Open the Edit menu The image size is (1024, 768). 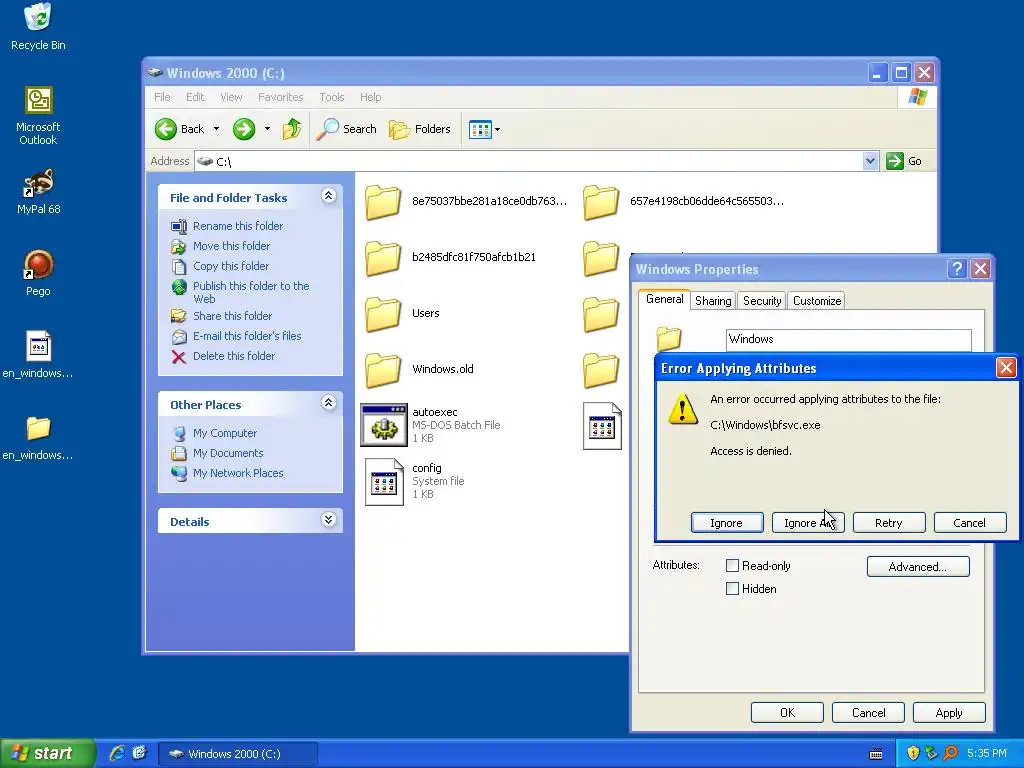[195, 97]
